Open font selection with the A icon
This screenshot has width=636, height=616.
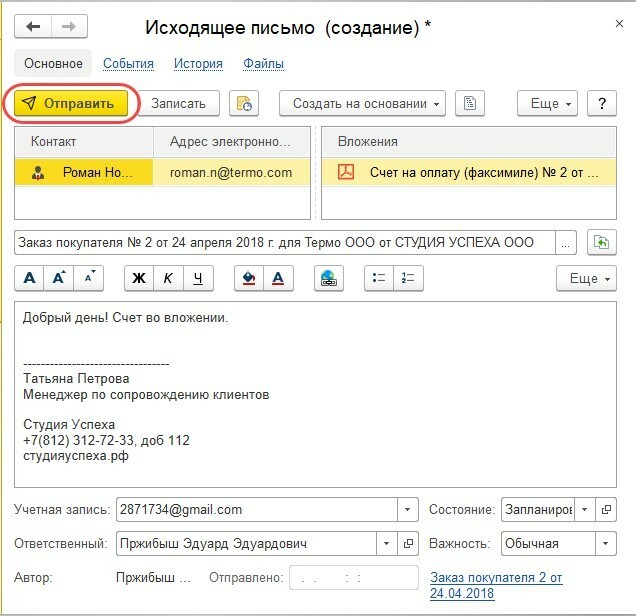[29, 278]
